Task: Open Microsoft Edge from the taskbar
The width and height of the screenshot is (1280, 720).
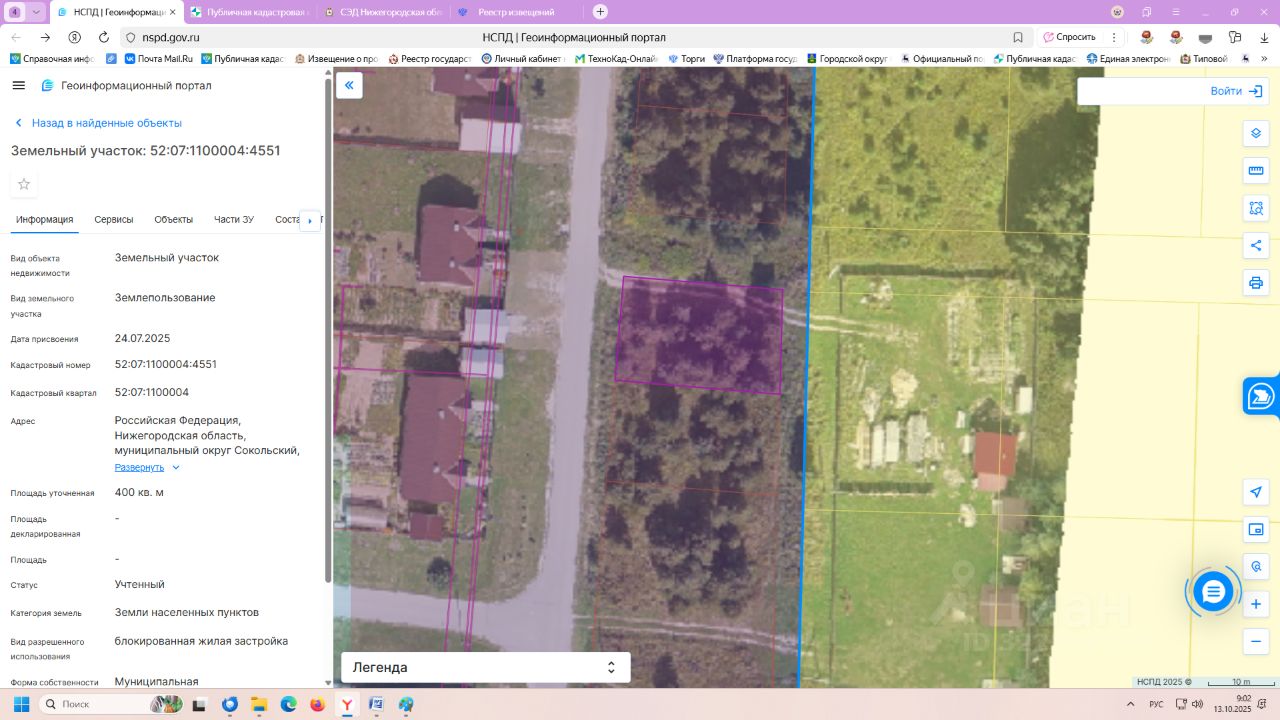Action: [288, 704]
